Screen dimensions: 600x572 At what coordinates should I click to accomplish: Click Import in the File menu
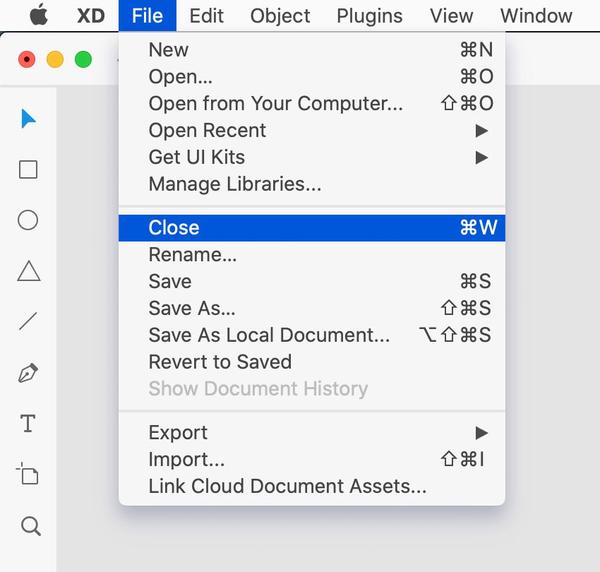[187, 460]
